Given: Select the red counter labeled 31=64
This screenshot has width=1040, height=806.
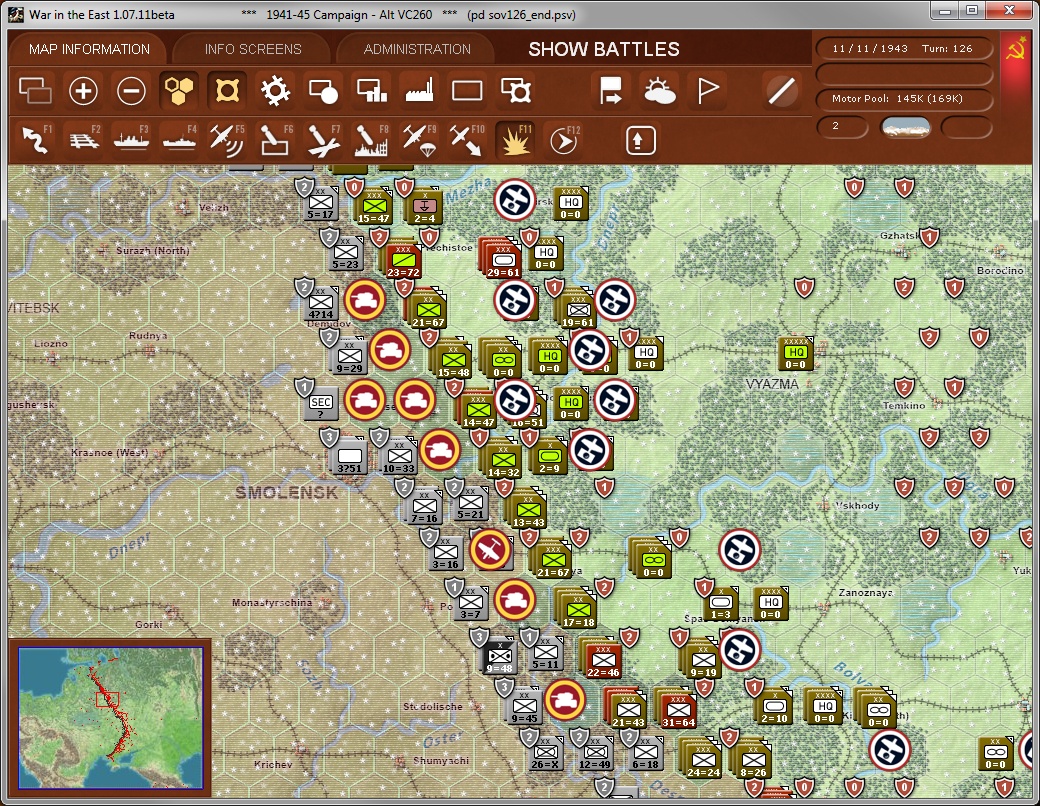Looking at the screenshot, I should point(677,710).
